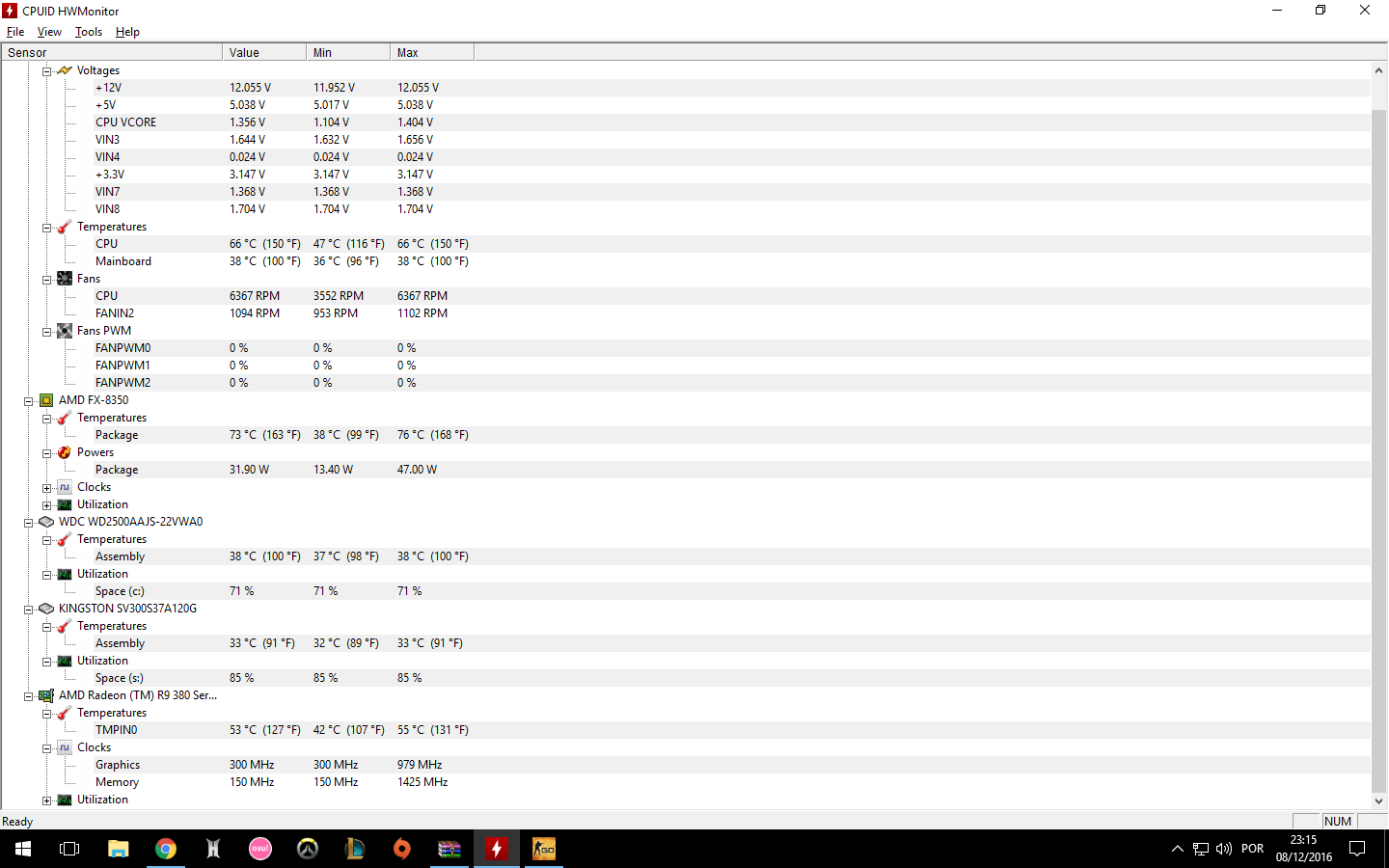Click the volume icon in the system tray
1389x868 pixels.
1224,849
